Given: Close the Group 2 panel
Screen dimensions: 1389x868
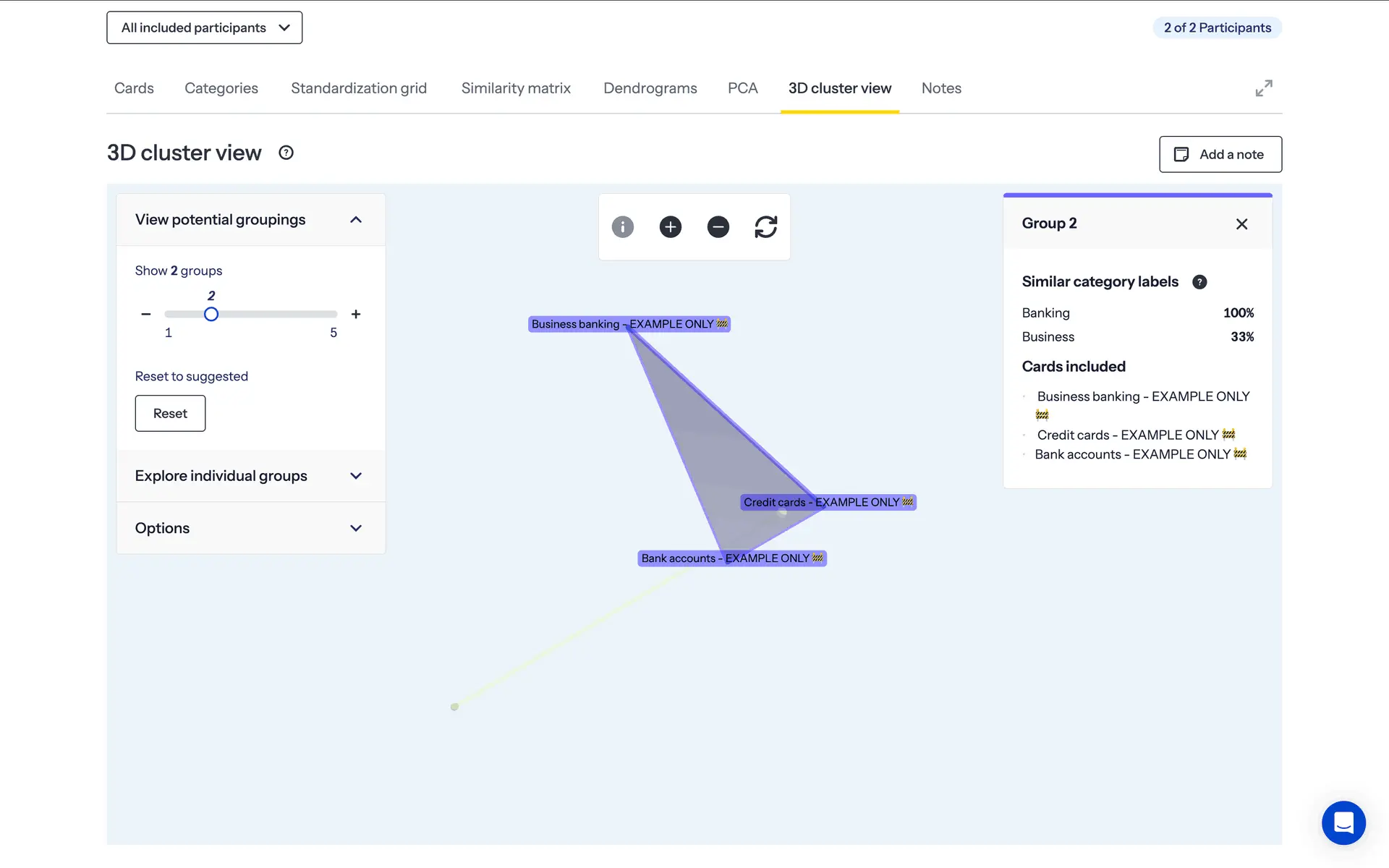Looking at the screenshot, I should [1241, 224].
